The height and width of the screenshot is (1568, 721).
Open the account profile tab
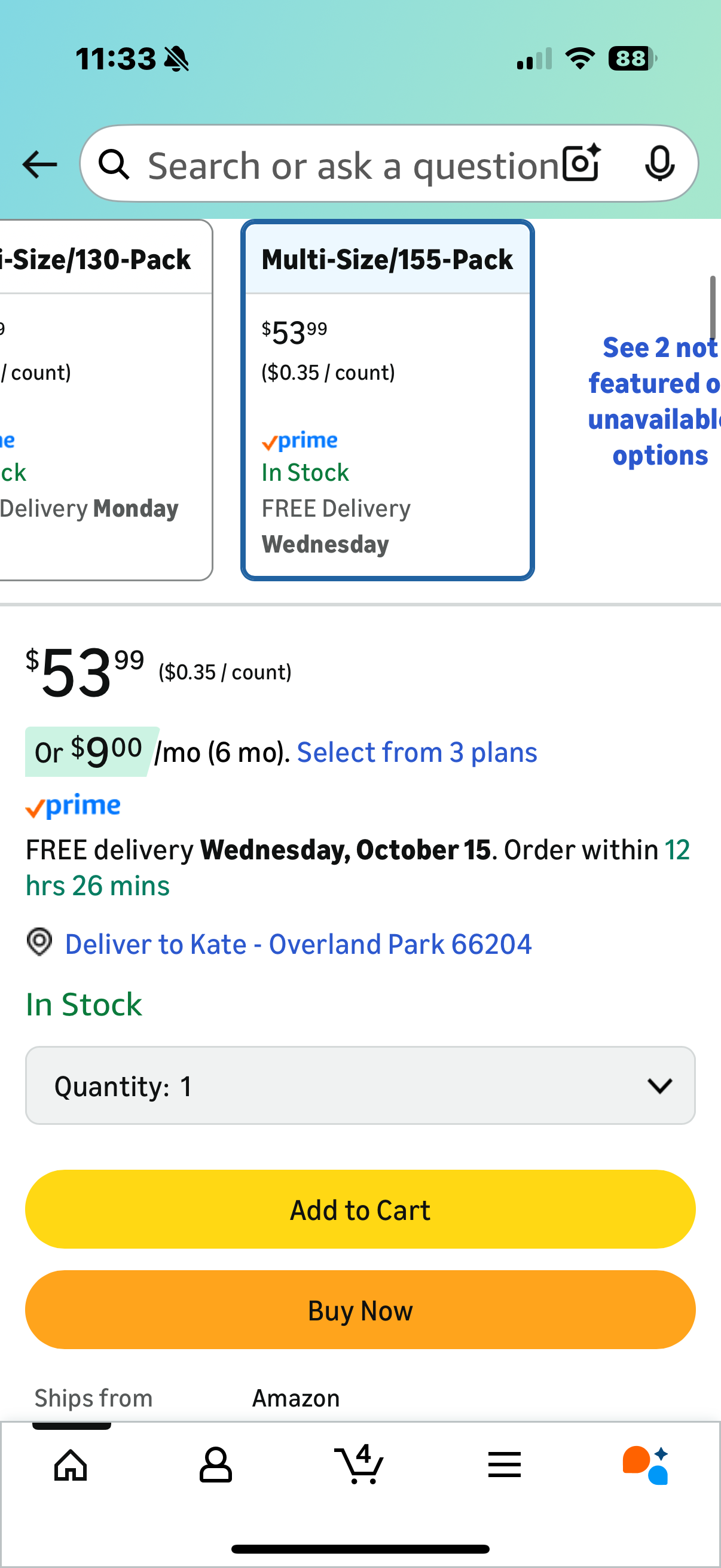(215, 1465)
